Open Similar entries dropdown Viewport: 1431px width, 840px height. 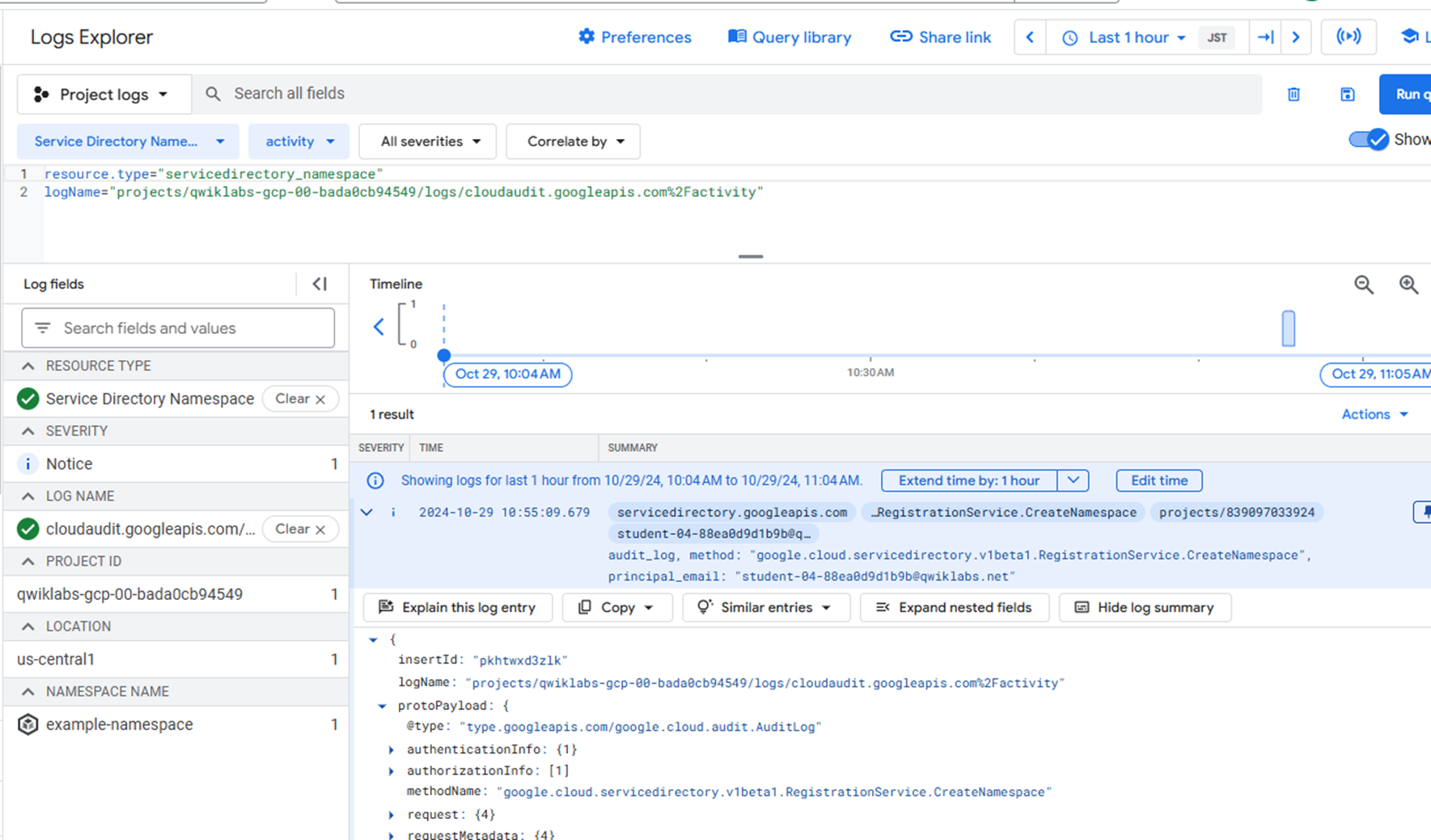click(765, 608)
